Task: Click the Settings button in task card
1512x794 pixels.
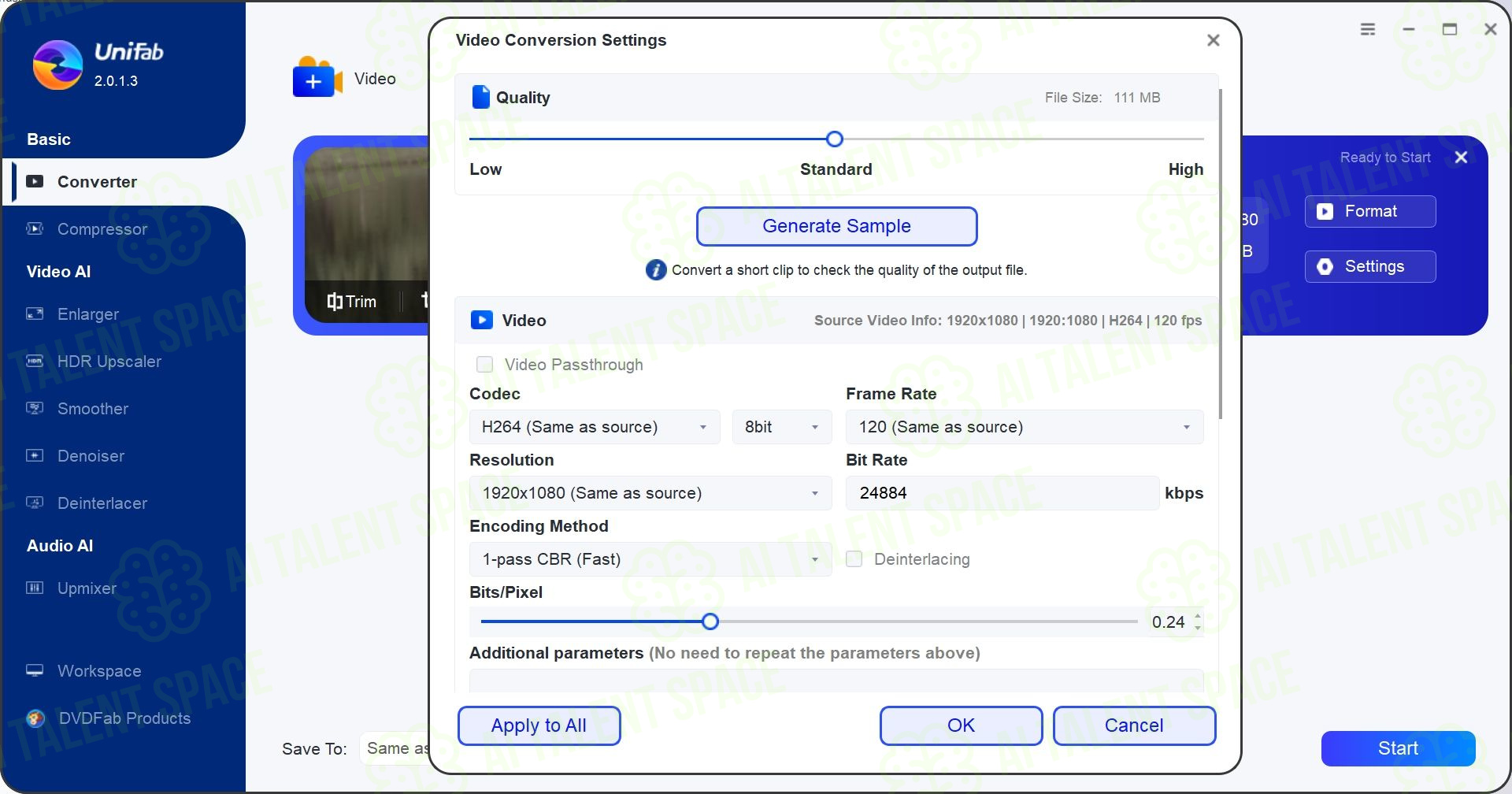Action: pyautogui.click(x=1370, y=266)
